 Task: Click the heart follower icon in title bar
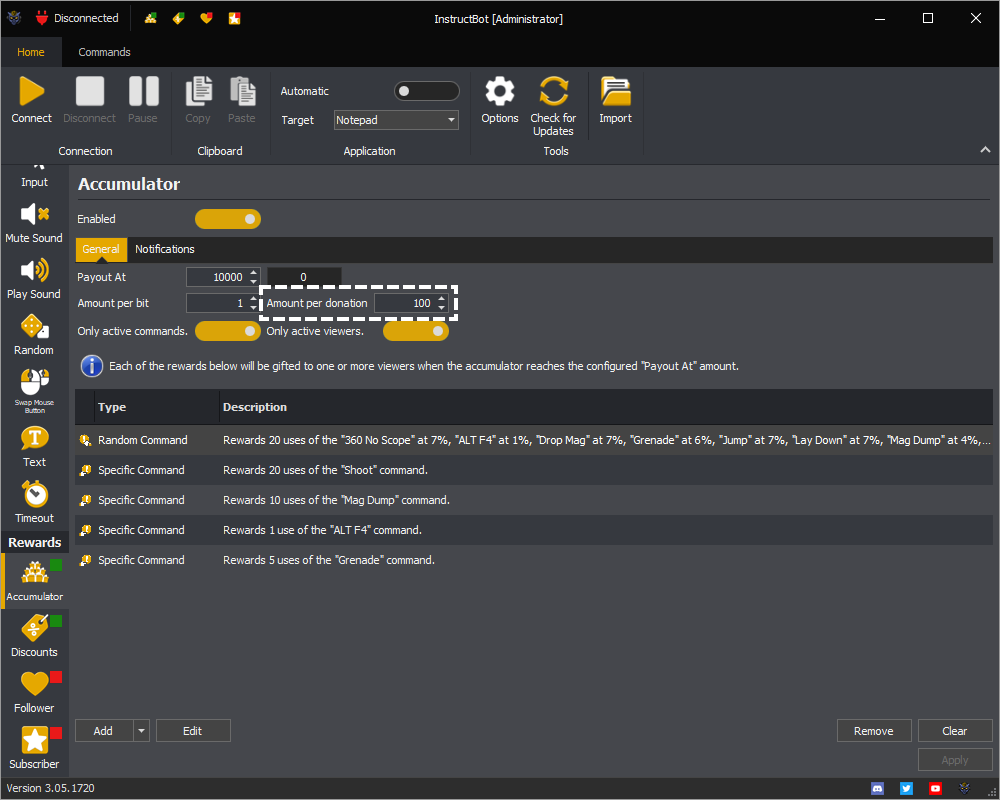[206, 19]
